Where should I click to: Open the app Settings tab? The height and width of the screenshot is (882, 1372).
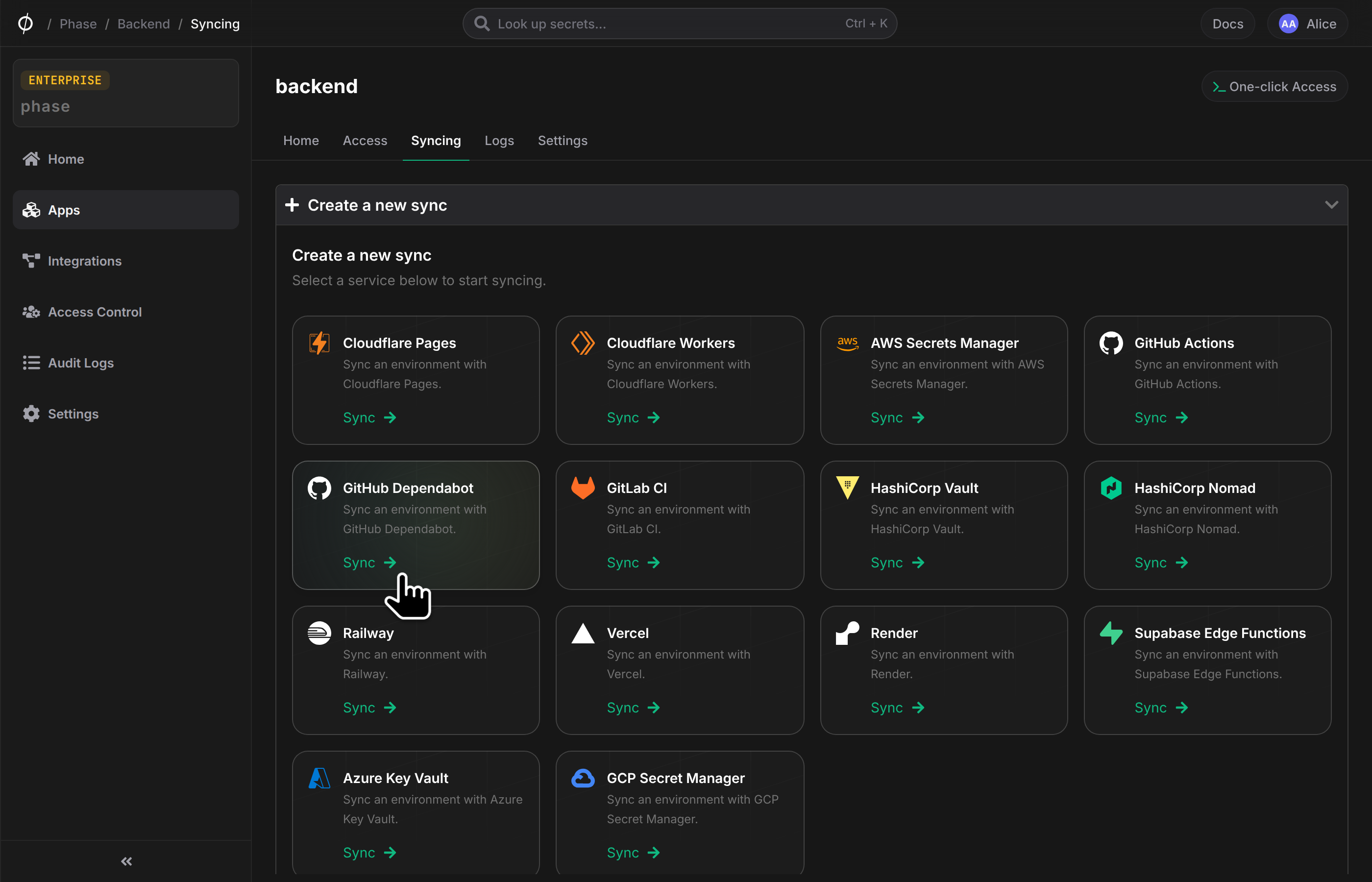(x=563, y=140)
